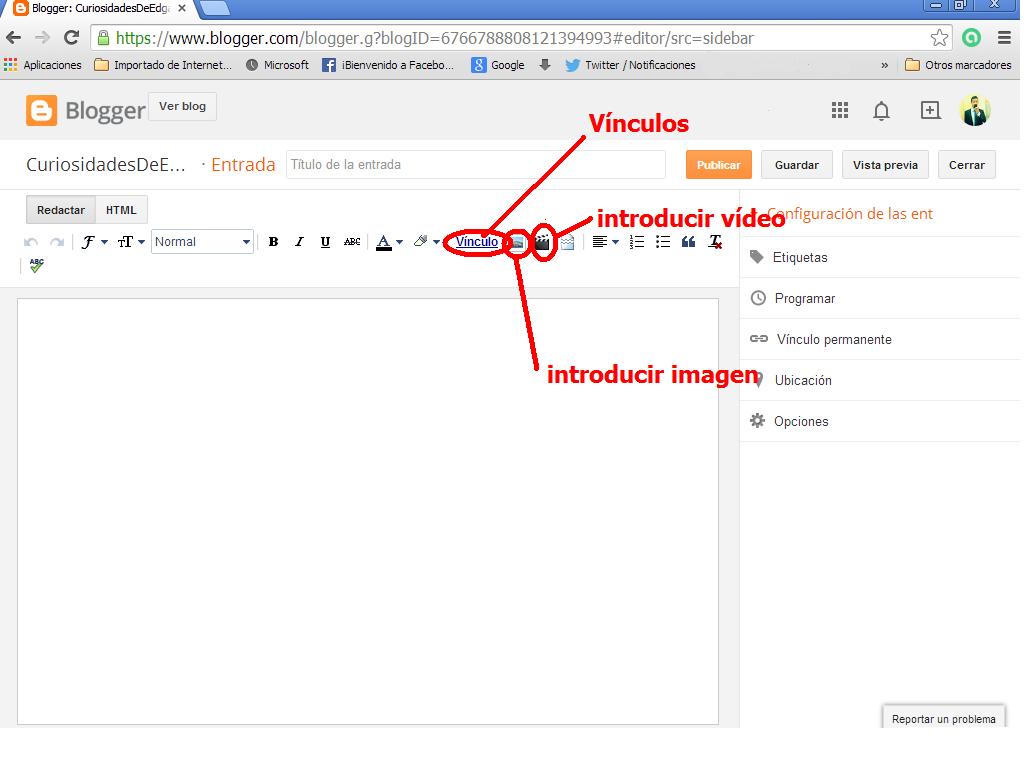Image resolution: width=1024 pixels, height=768 pixels.
Task: Switch to HTML mode
Action: click(121, 210)
